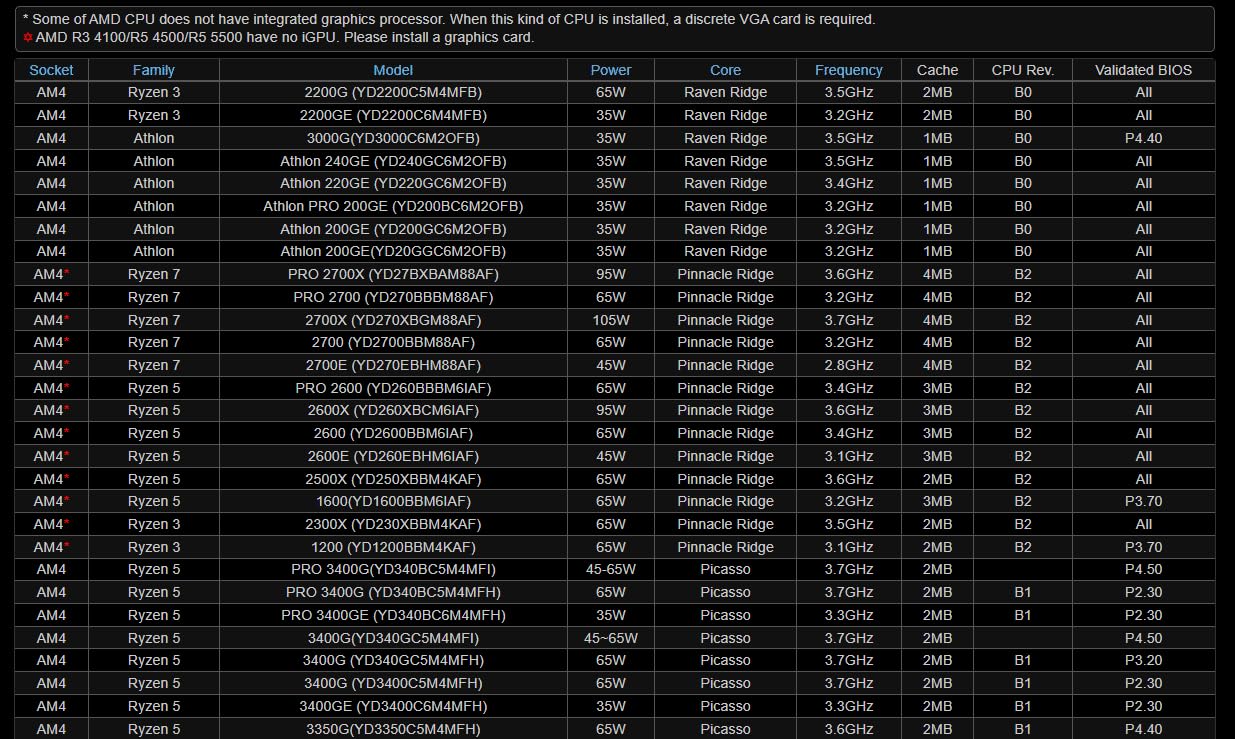Select the Model column header
This screenshot has width=1235, height=739.
tap(393, 70)
